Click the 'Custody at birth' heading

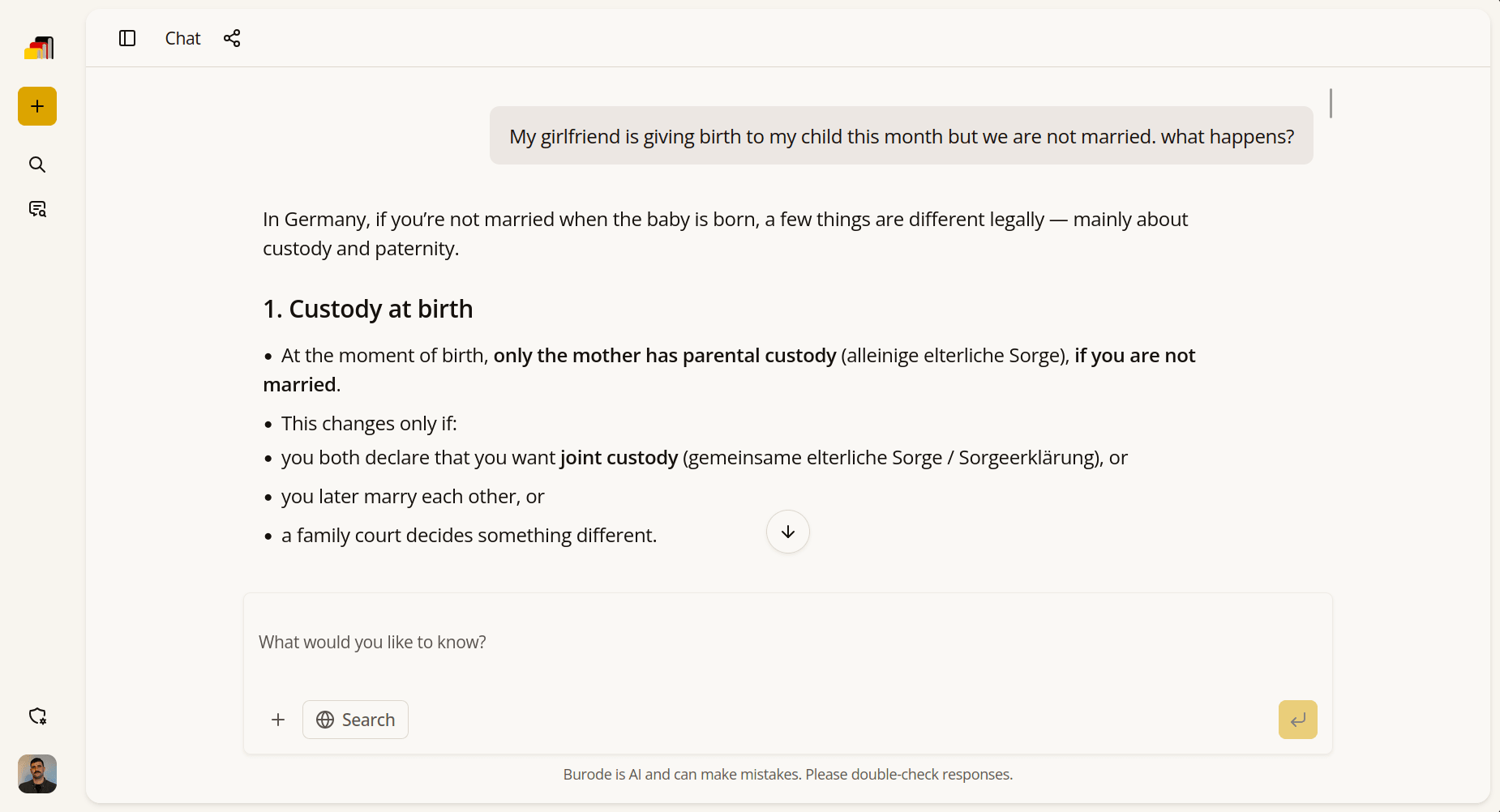tap(368, 309)
